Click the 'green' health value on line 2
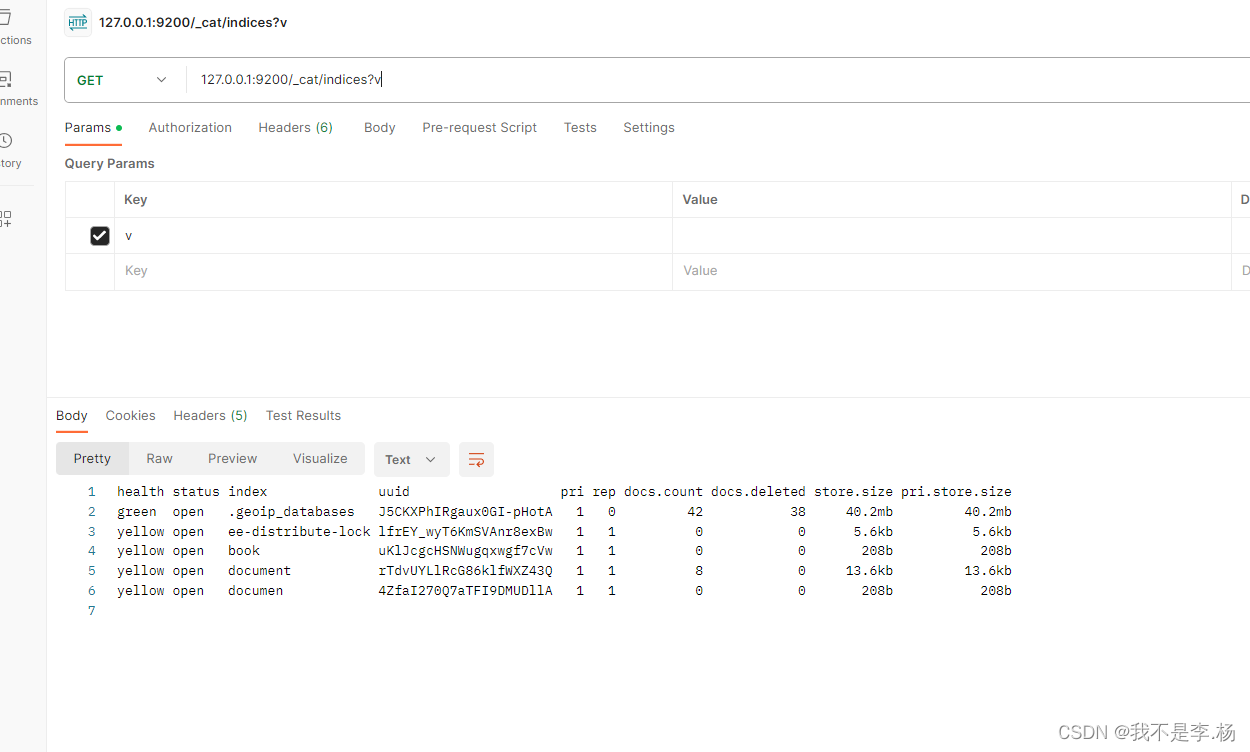Screen dimensions: 1250x752 point(137,512)
